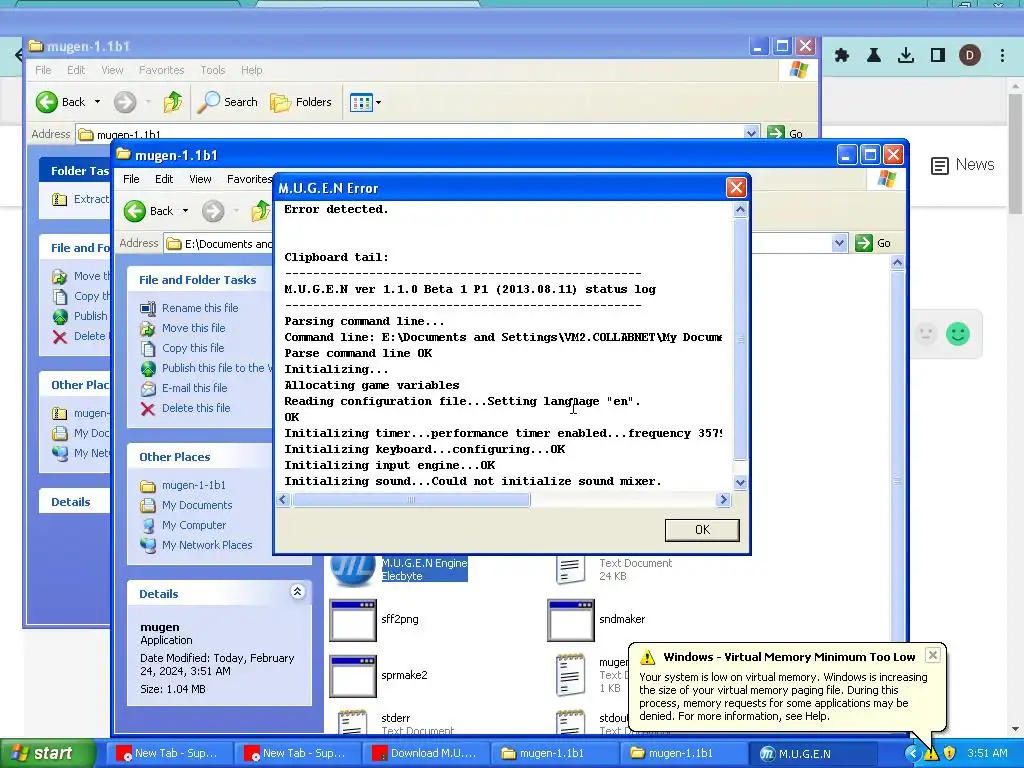Click Rename this file icon
This screenshot has height=768, width=1024.
point(148,308)
